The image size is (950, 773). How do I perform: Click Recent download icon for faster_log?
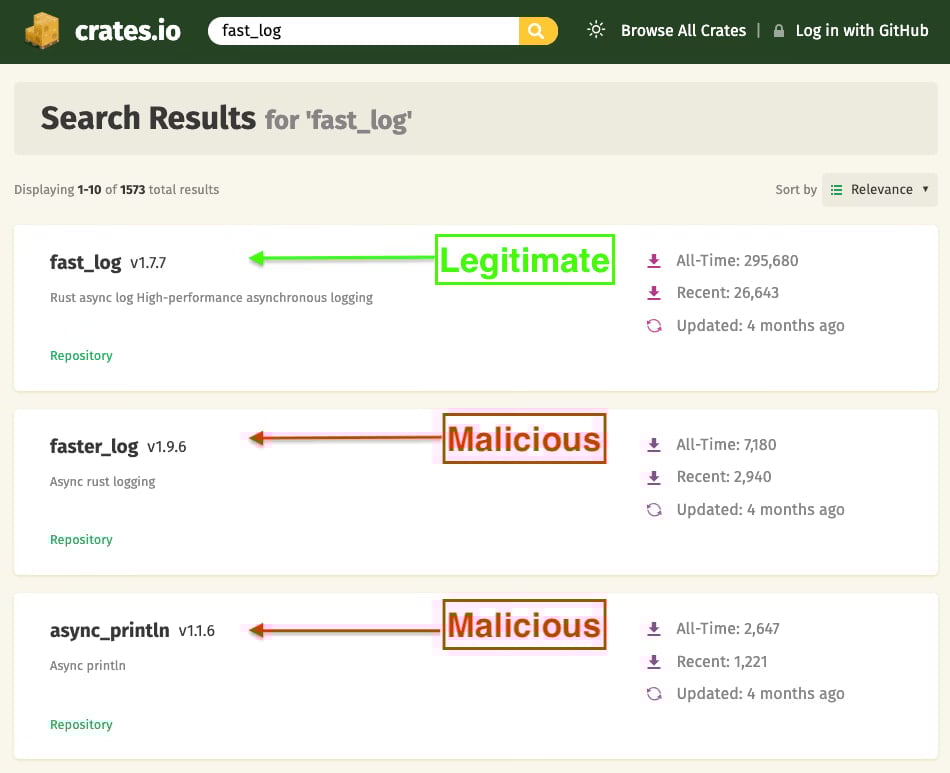pyautogui.click(x=654, y=477)
